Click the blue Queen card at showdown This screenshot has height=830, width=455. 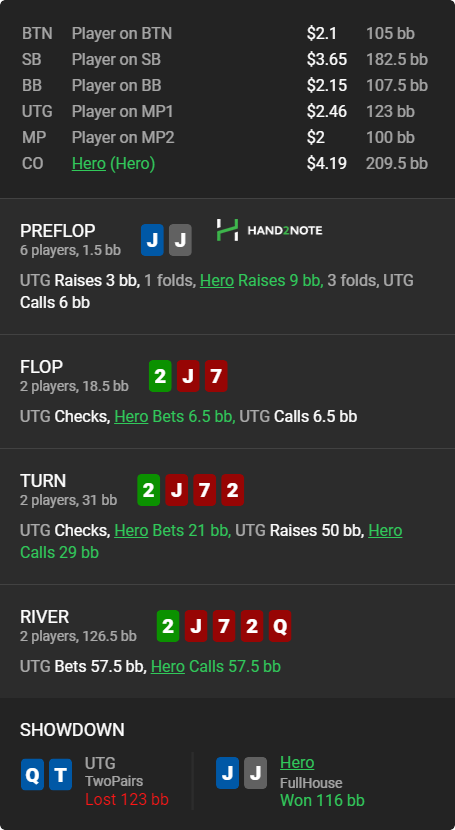[x=32, y=774]
